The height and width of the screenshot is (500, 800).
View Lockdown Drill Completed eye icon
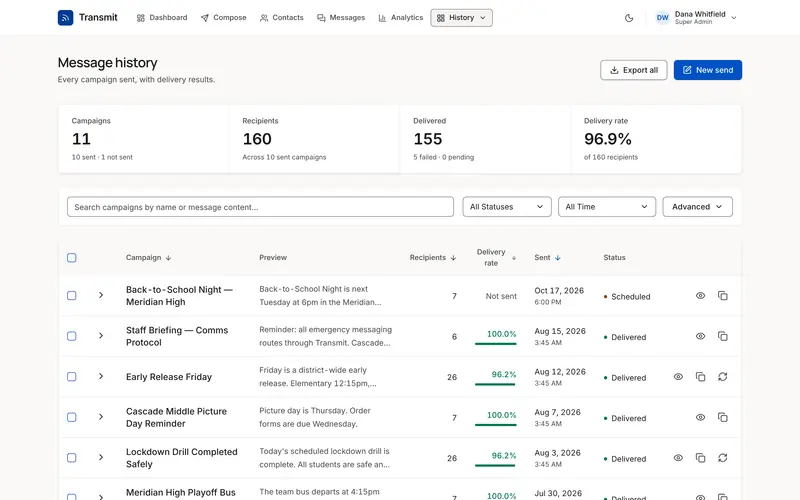[x=678, y=458]
